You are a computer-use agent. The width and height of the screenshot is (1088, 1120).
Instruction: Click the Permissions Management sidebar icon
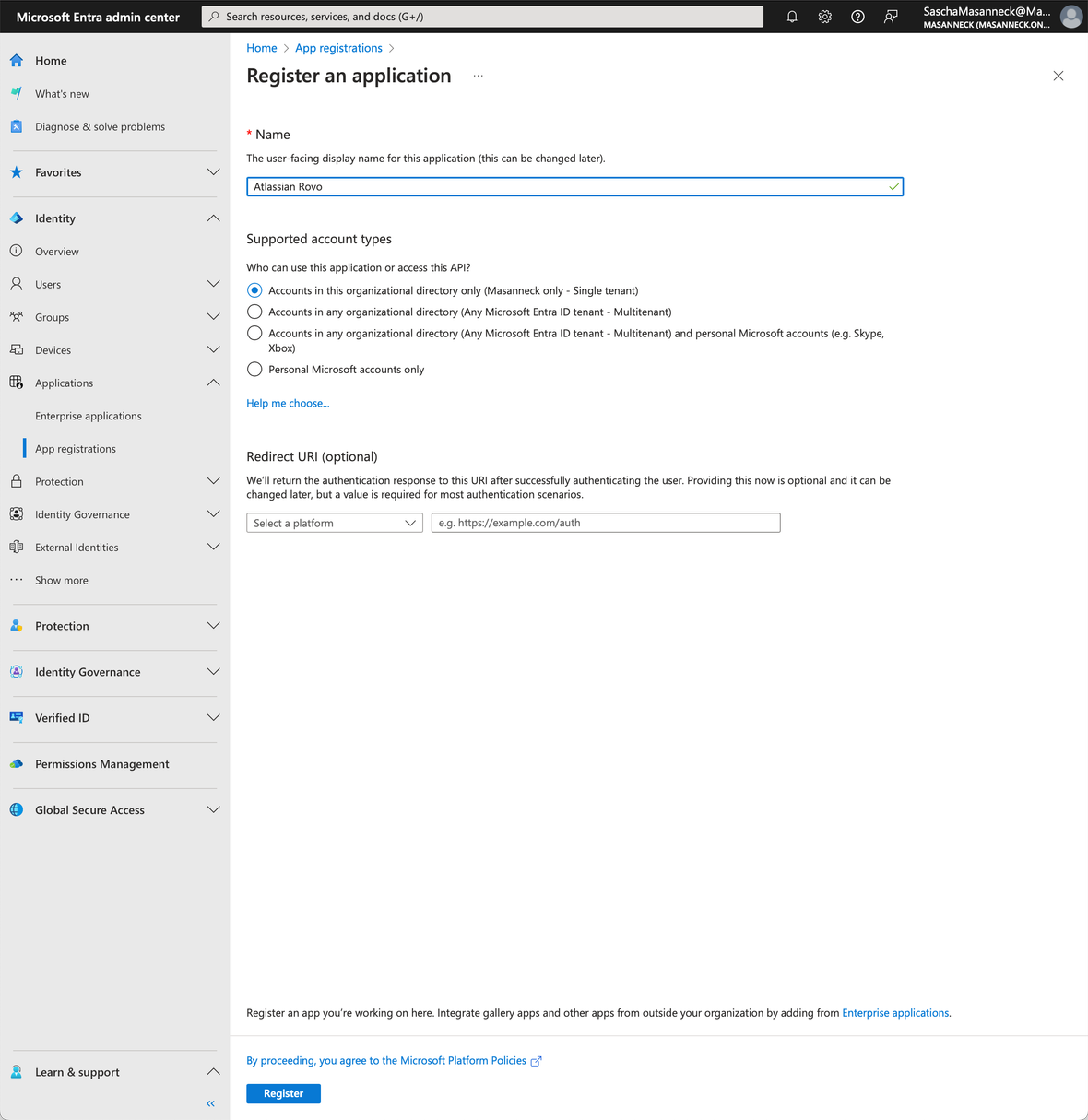click(x=16, y=763)
